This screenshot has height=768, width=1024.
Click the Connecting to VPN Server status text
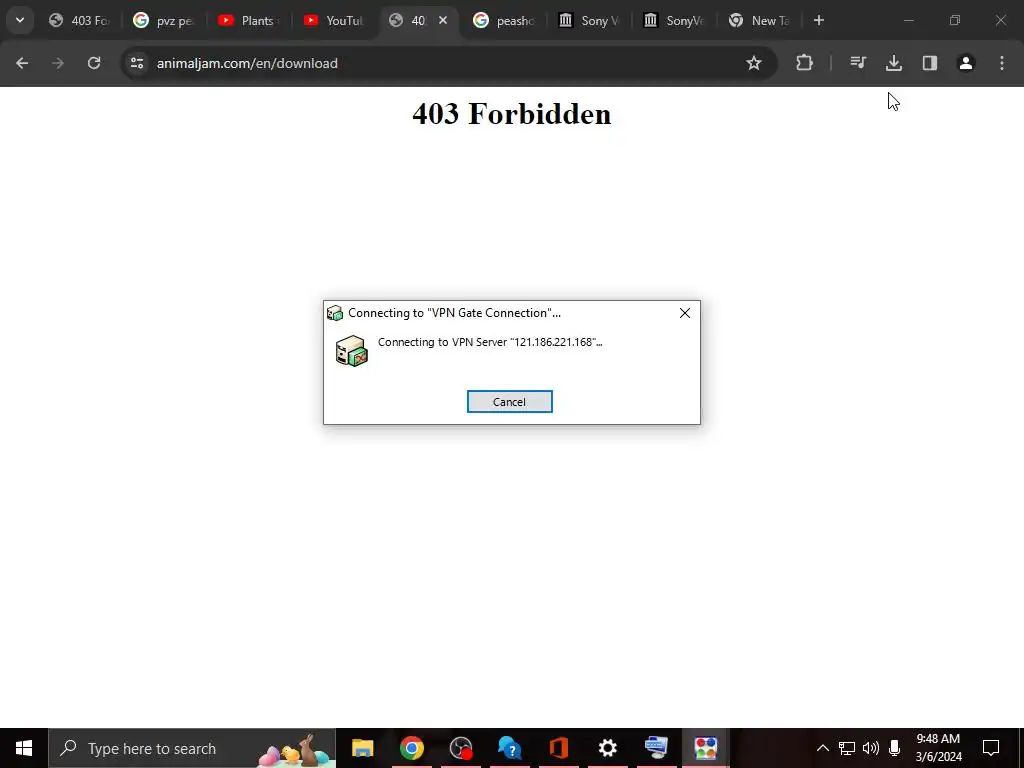tap(490, 342)
